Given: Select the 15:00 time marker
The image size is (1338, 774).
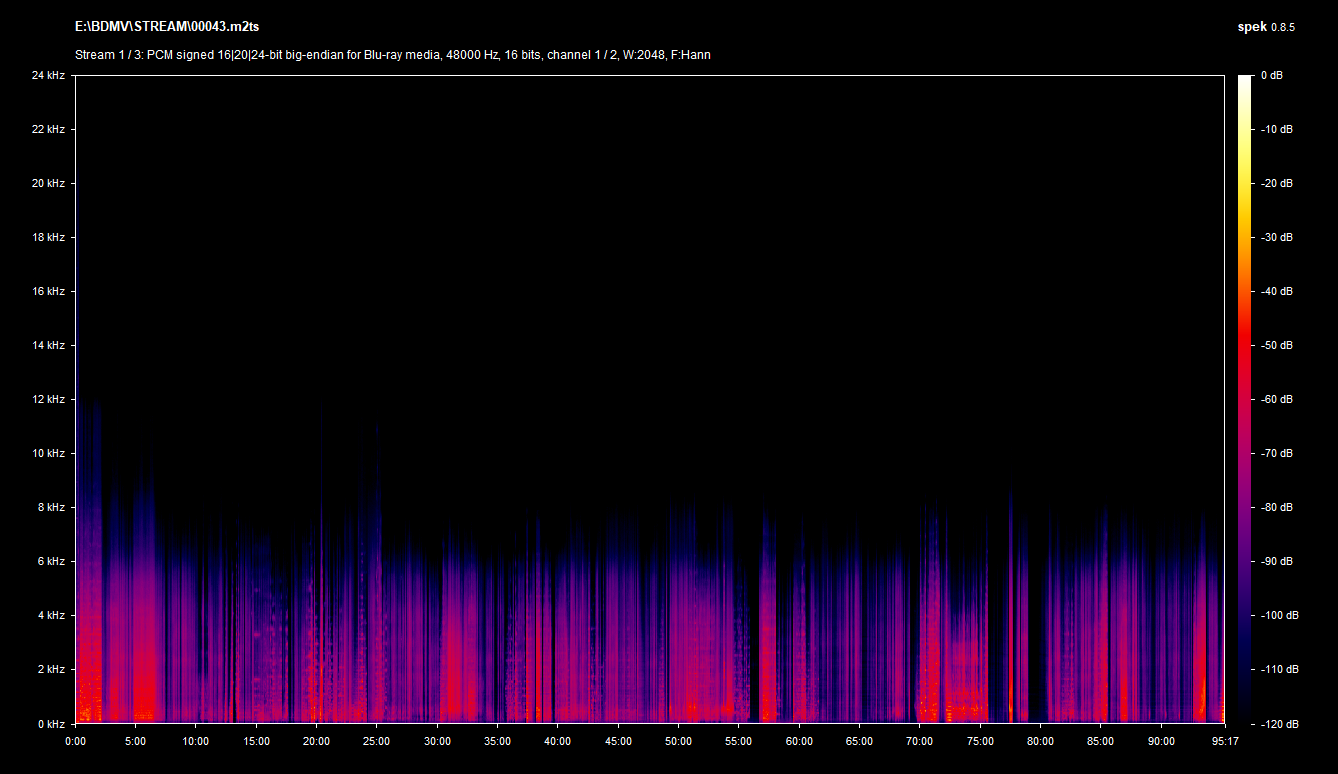Looking at the screenshot, I should 256,741.
